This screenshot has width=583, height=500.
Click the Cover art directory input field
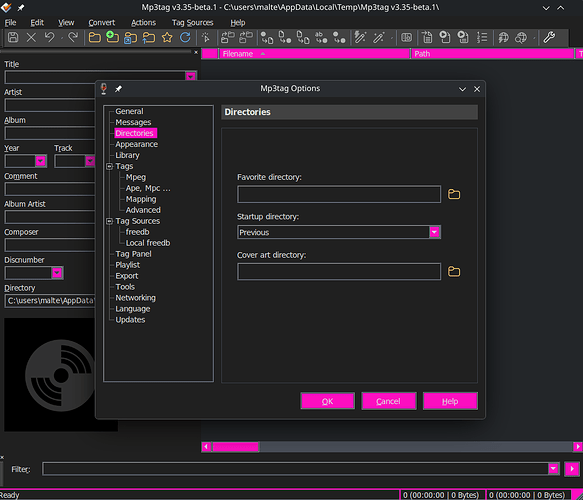pyautogui.click(x=339, y=271)
